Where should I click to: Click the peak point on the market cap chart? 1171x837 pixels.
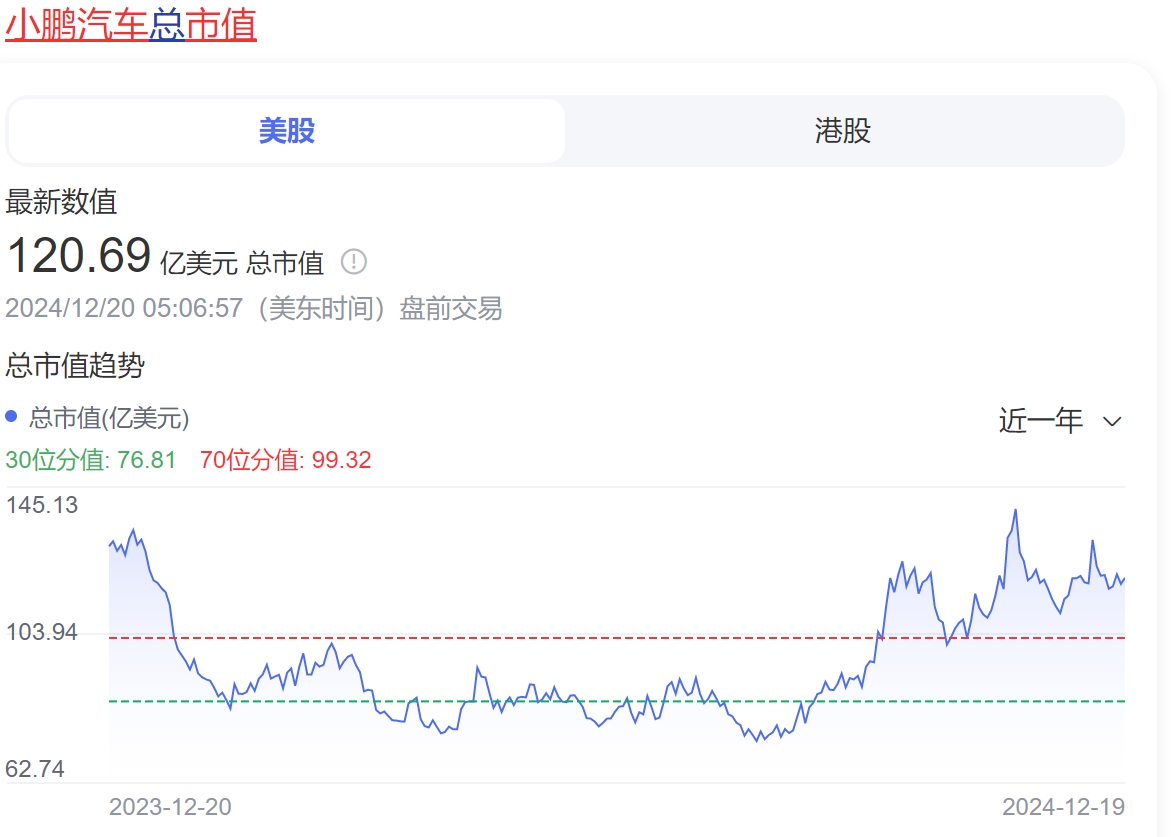coord(1016,510)
